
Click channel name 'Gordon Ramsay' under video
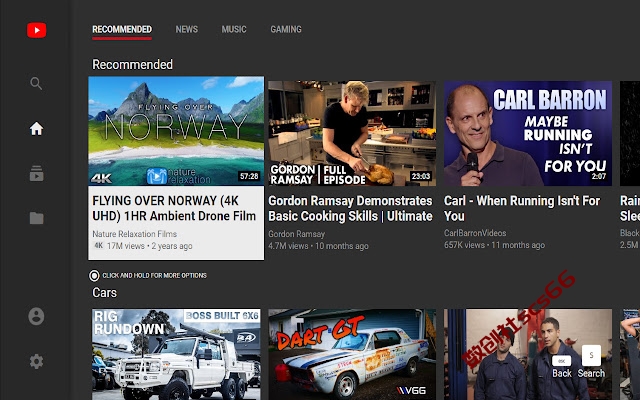click(x=297, y=234)
